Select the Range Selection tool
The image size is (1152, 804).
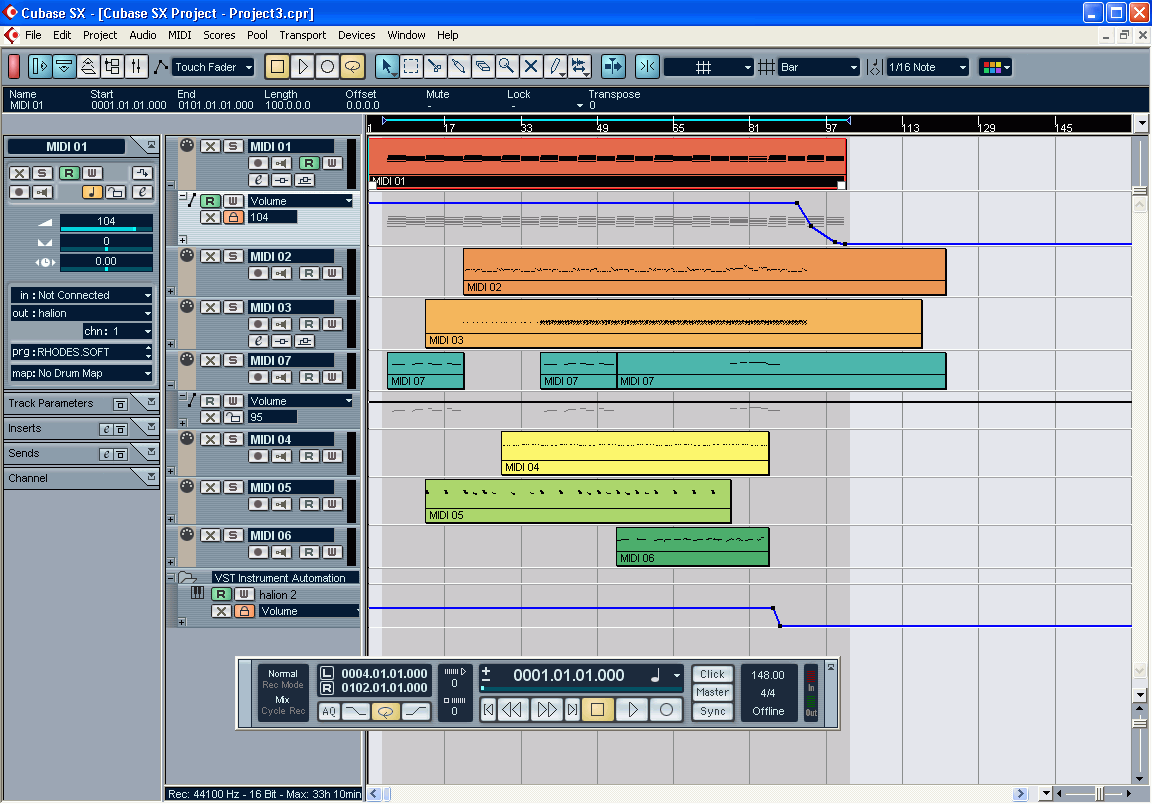411,67
